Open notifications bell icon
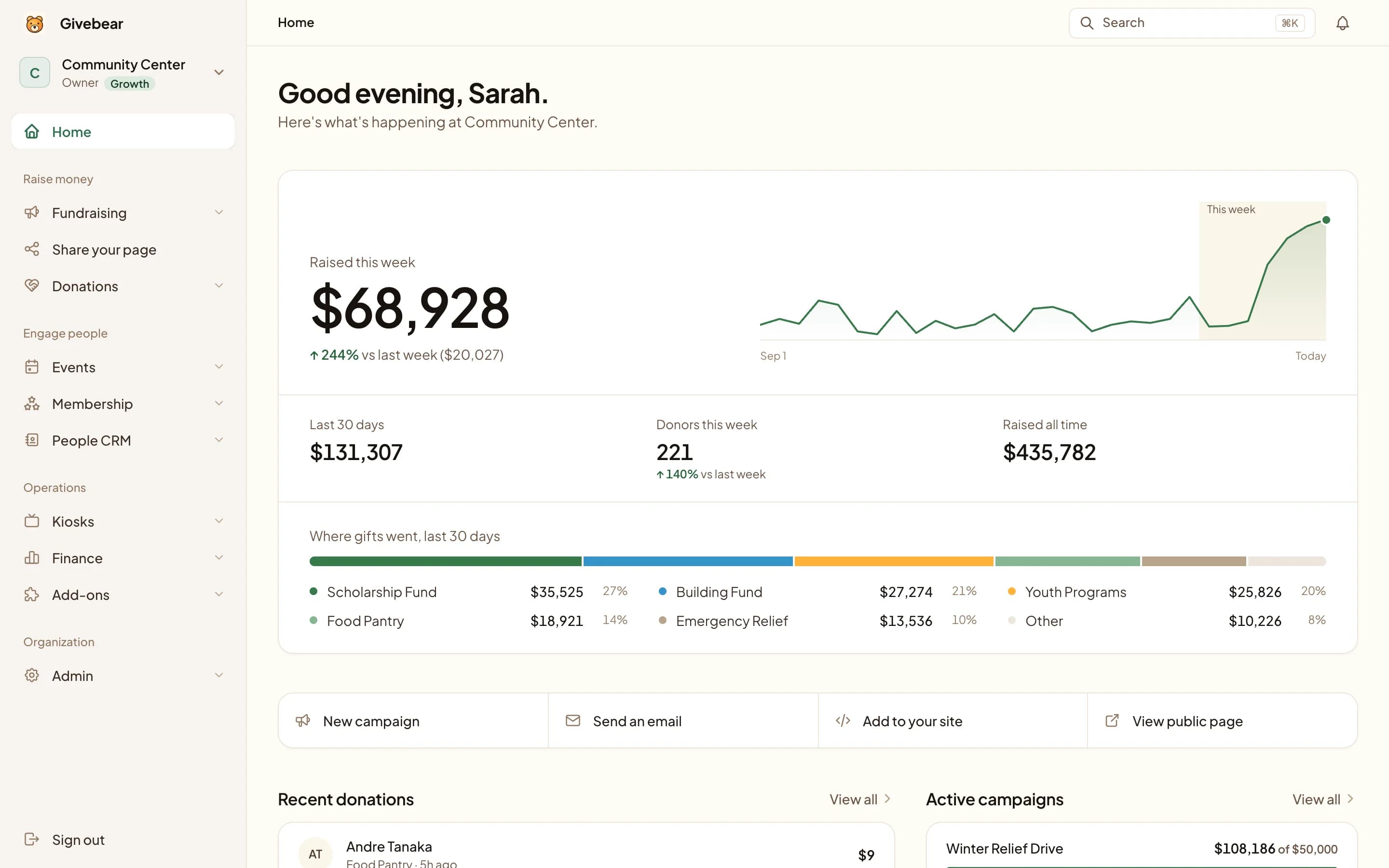The height and width of the screenshot is (868, 1389). pyautogui.click(x=1342, y=23)
